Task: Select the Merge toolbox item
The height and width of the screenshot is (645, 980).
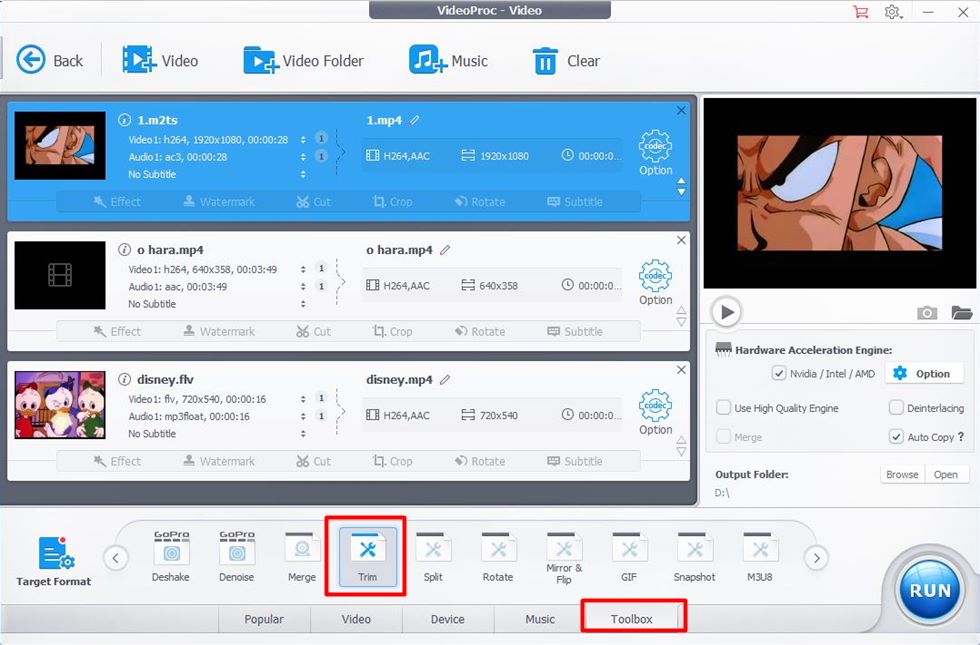Action: pos(302,556)
